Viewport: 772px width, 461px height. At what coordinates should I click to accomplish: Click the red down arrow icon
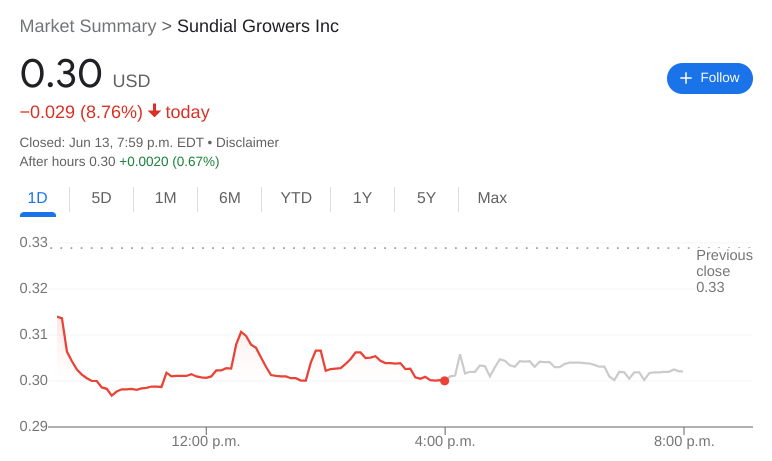pos(154,111)
